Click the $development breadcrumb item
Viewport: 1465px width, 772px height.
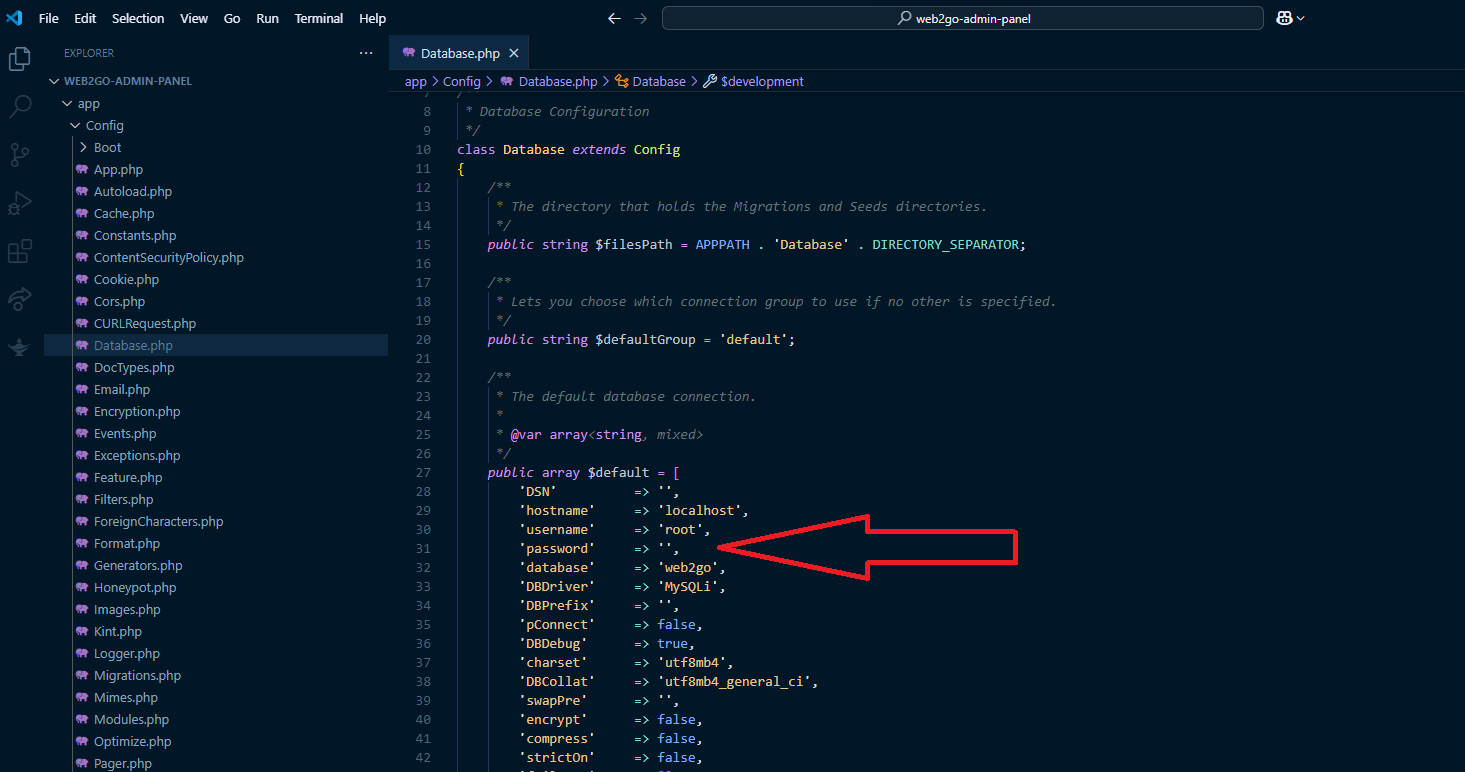761,81
